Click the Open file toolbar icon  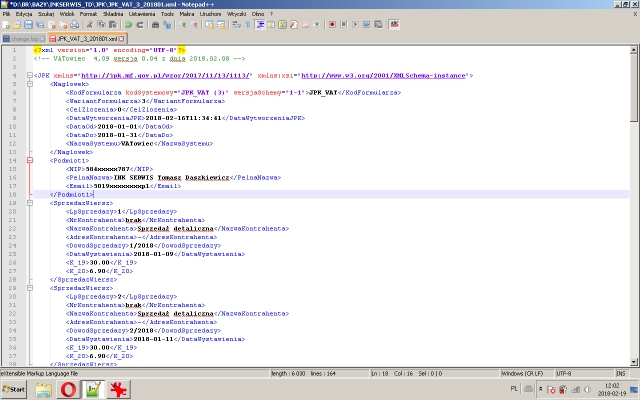18,27
